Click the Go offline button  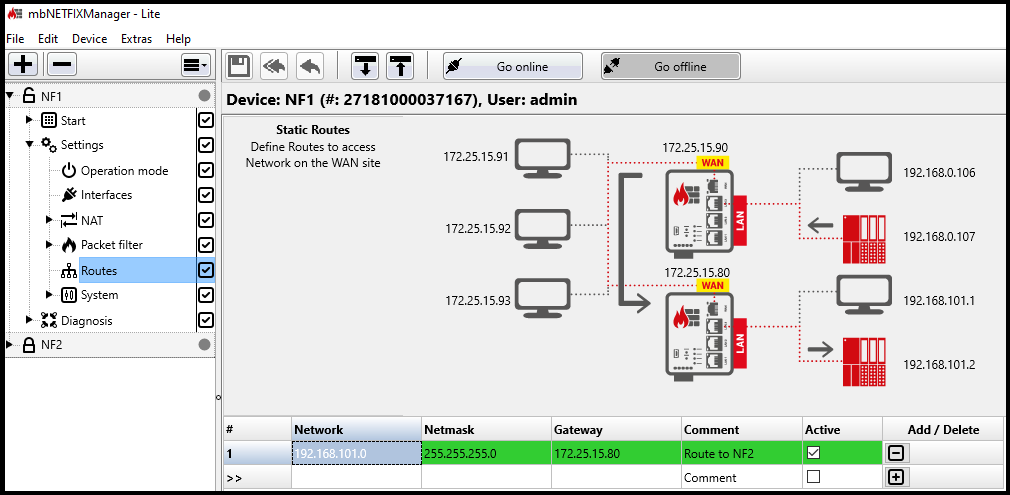click(x=671, y=66)
